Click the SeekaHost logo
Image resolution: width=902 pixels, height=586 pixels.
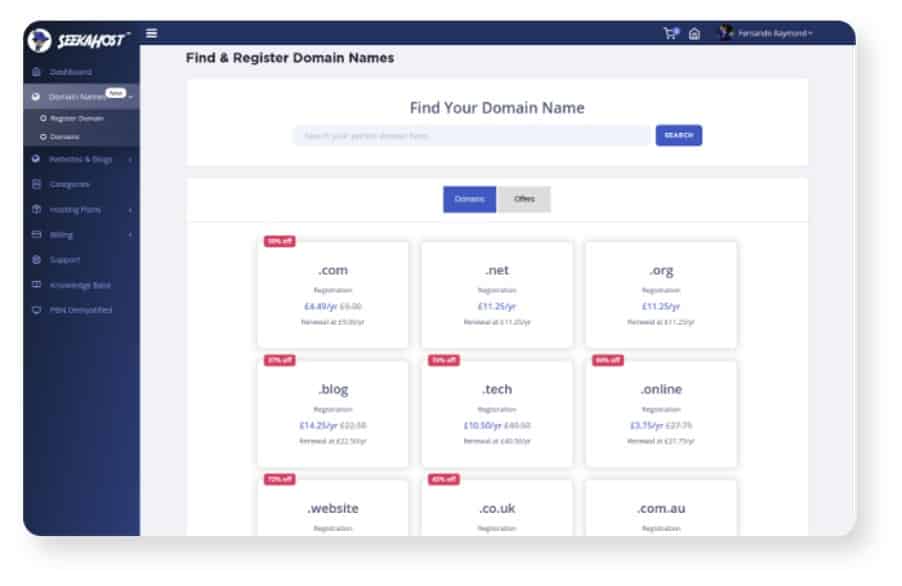(x=78, y=40)
